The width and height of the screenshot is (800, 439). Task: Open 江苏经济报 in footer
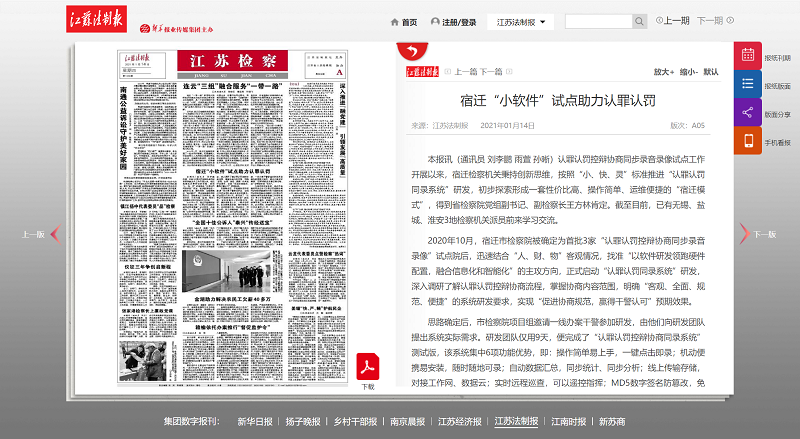(460, 422)
